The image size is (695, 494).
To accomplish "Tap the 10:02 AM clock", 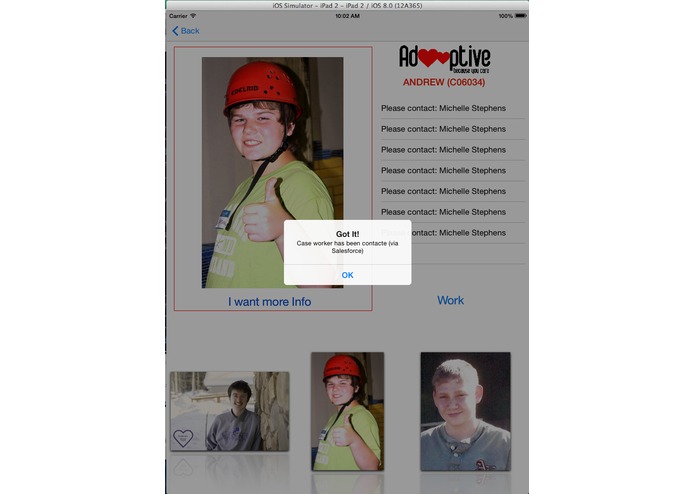I will tap(348, 16).
